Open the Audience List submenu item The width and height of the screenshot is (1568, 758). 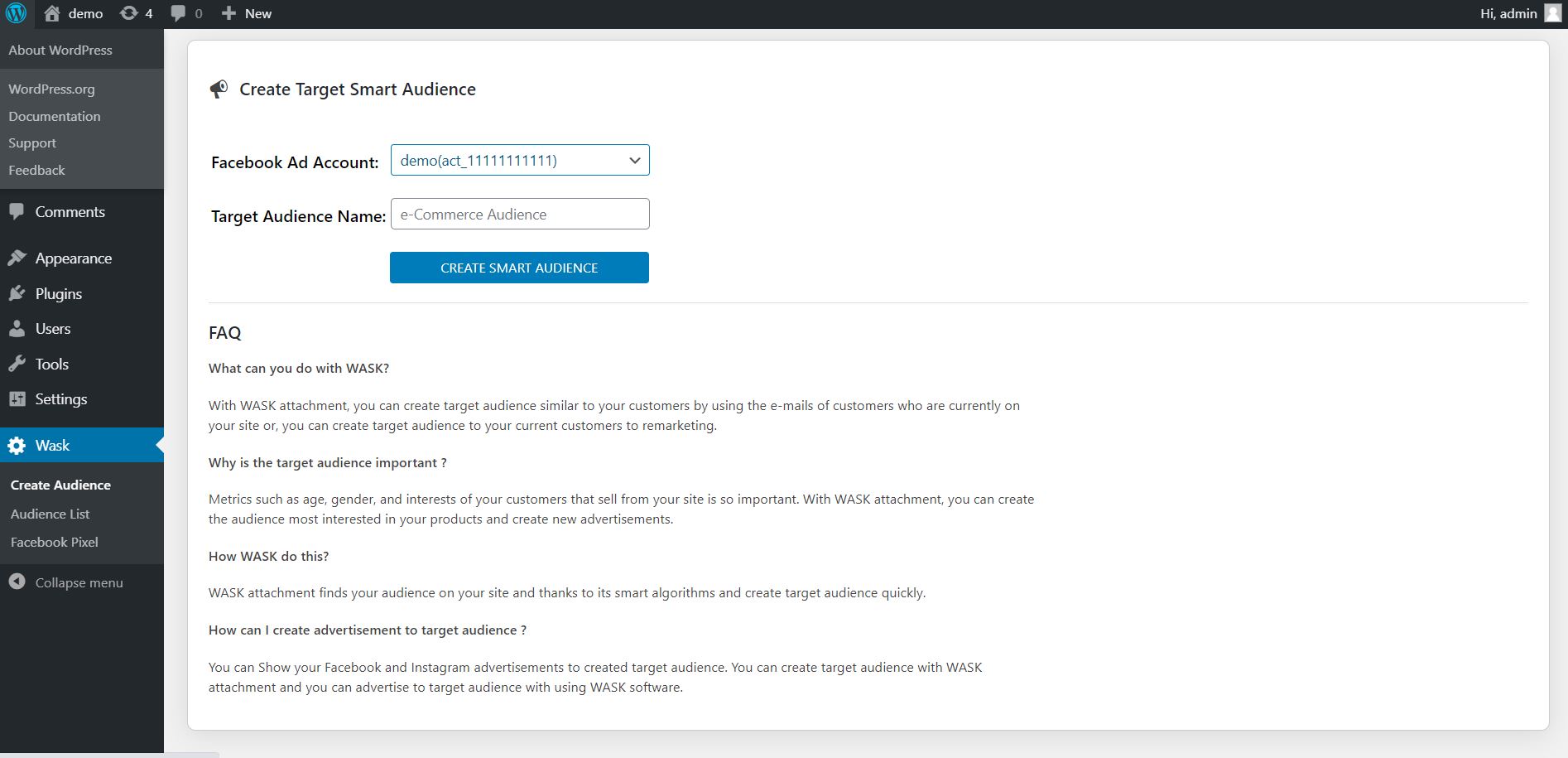click(51, 514)
